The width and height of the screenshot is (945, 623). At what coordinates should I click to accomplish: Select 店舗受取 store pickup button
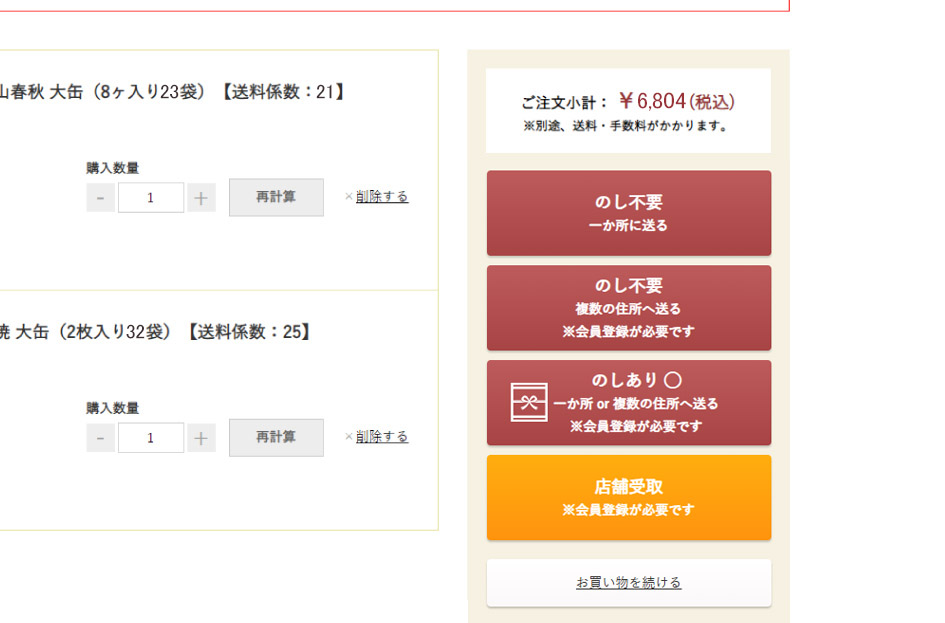coord(628,497)
